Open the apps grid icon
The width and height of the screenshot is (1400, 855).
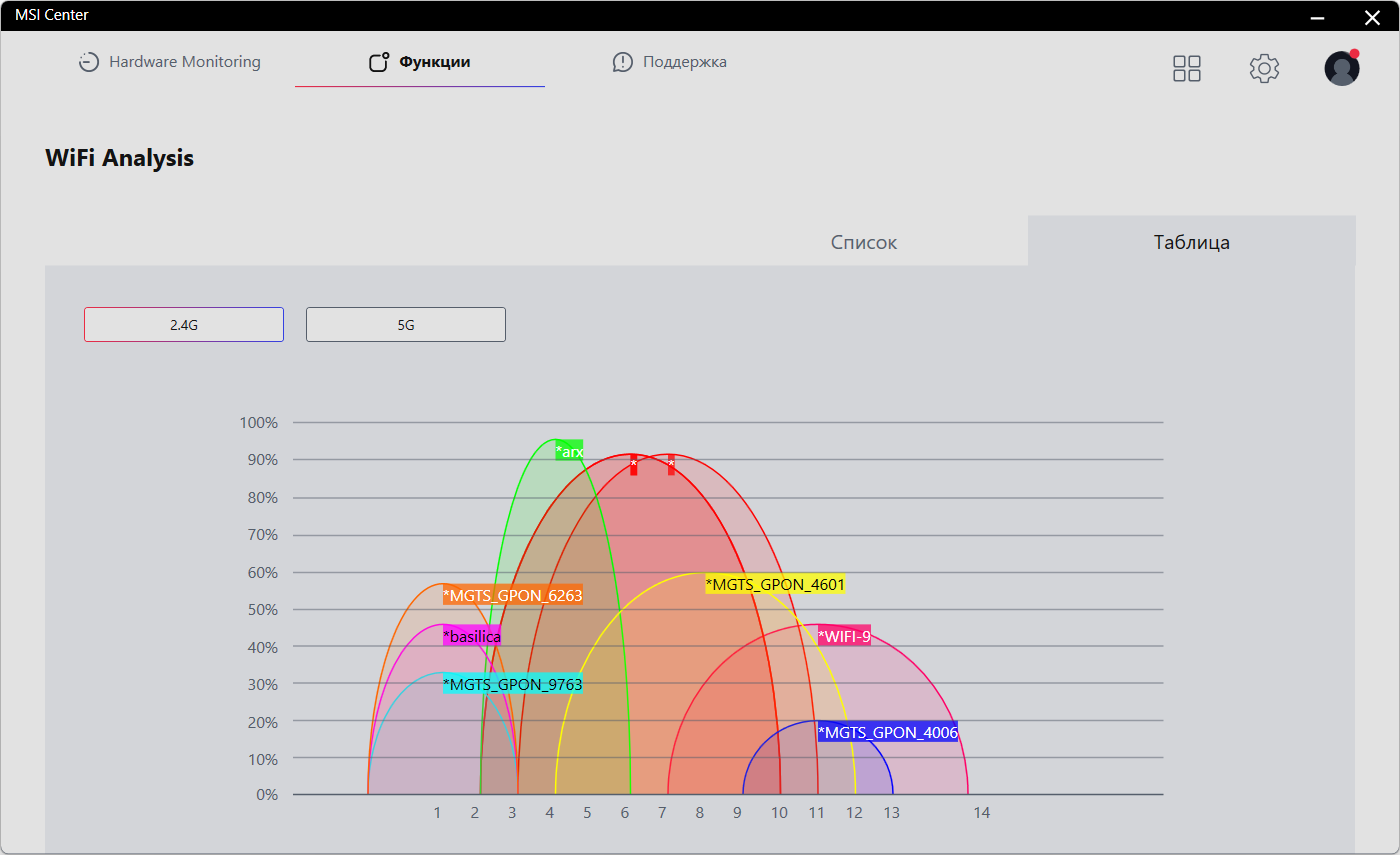pyautogui.click(x=1187, y=68)
